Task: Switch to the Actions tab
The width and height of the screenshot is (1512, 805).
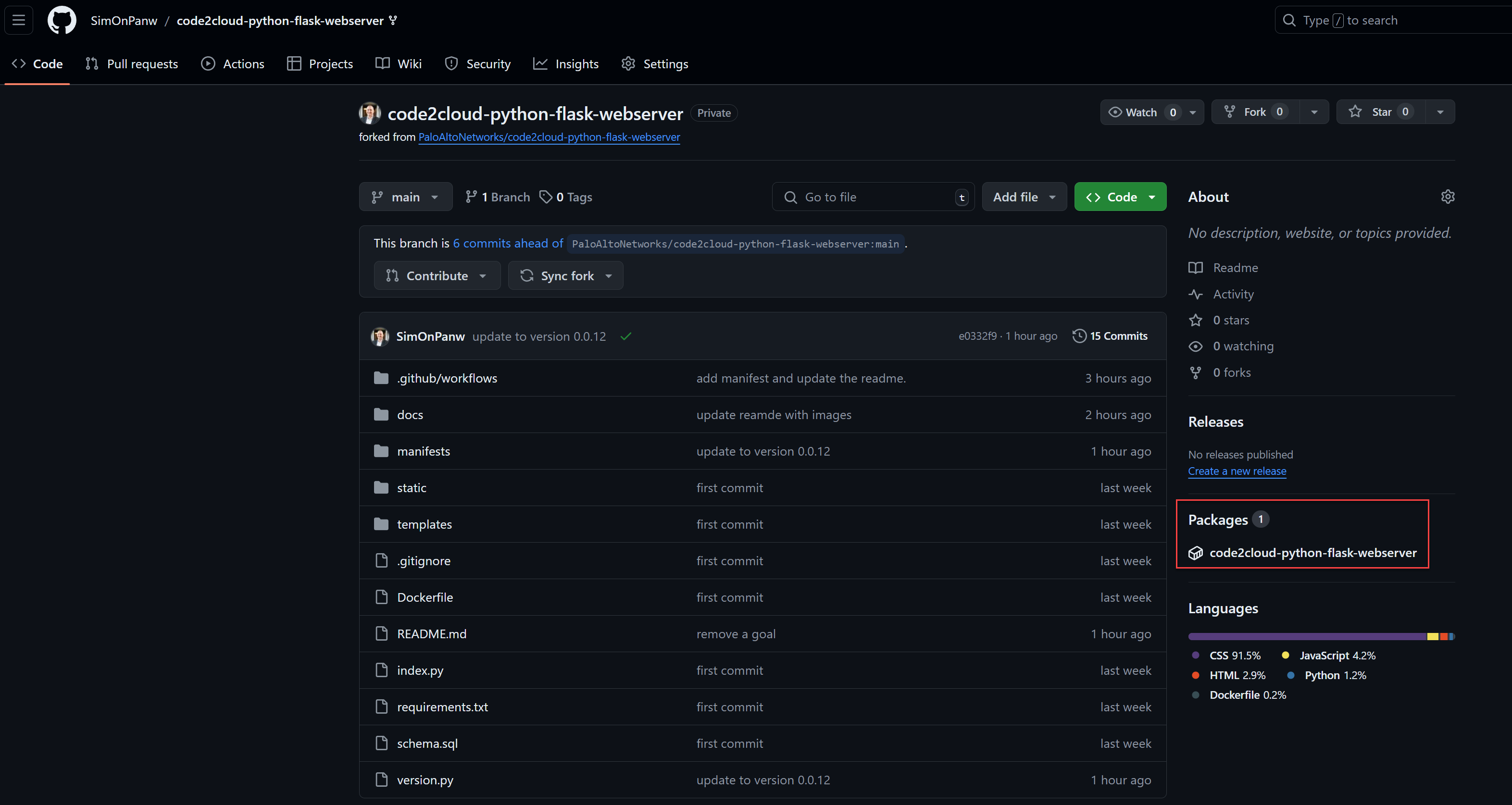Action: (x=232, y=63)
